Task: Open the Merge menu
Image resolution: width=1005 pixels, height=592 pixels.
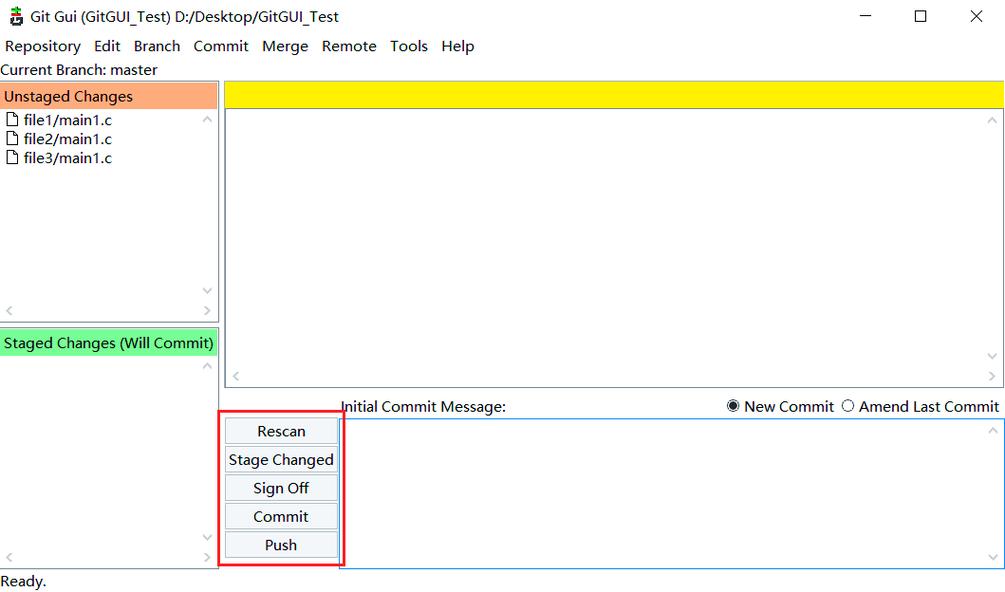Action: click(285, 46)
